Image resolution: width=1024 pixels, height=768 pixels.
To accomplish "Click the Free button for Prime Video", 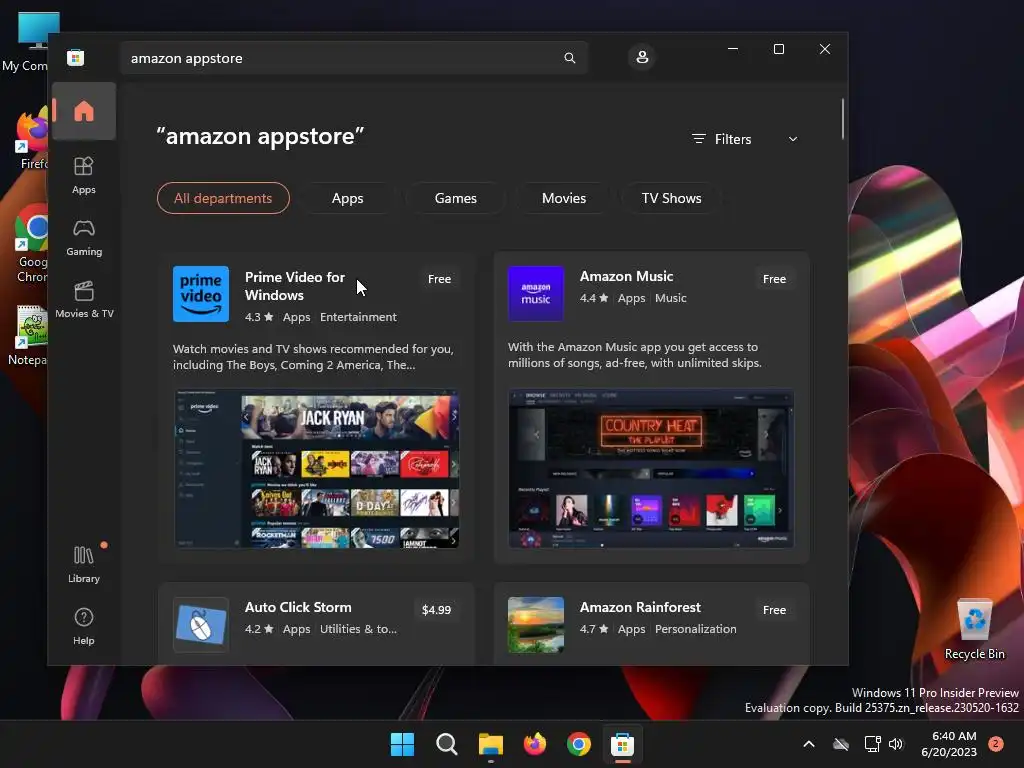I will click(x=440, y=279).
